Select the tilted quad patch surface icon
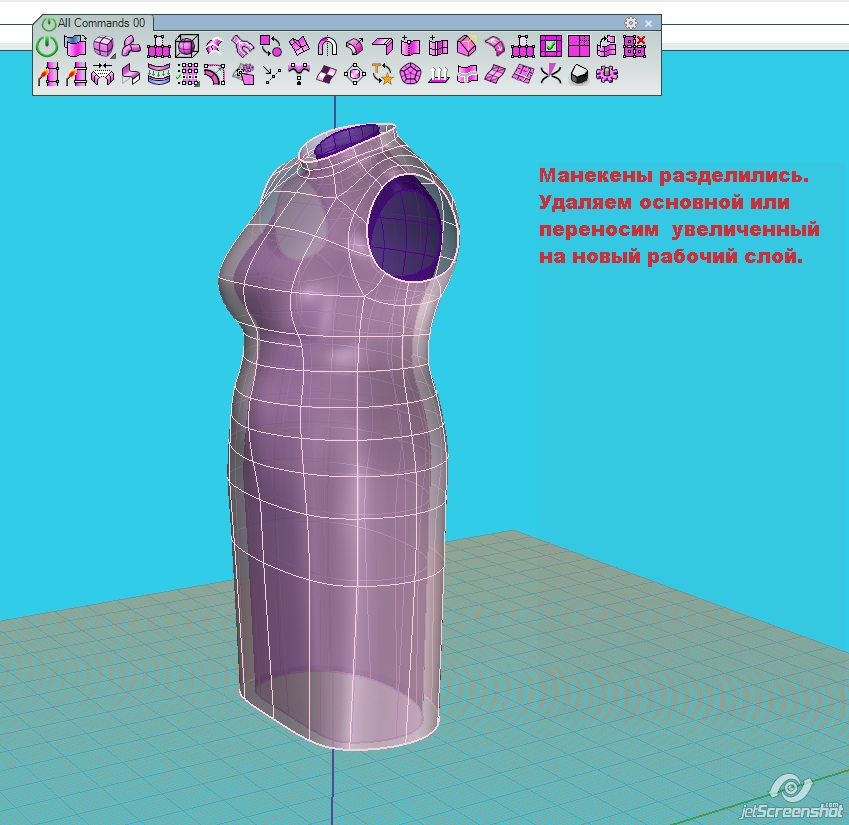The image size is (849, 825). pos(495,74)
